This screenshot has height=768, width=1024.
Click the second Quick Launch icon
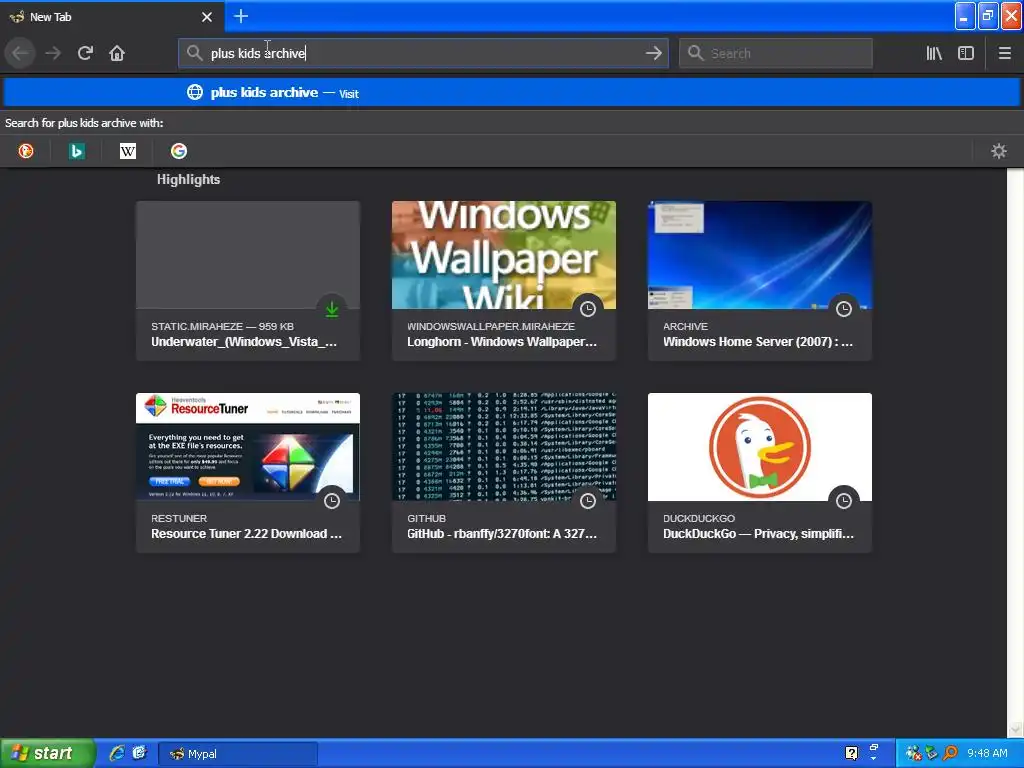coord(139,753)
